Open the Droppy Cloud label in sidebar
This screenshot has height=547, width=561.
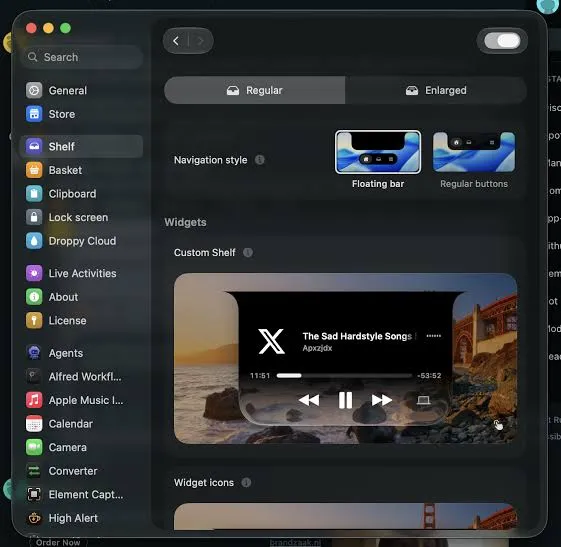pyautogui.click(x=82, y=241)
